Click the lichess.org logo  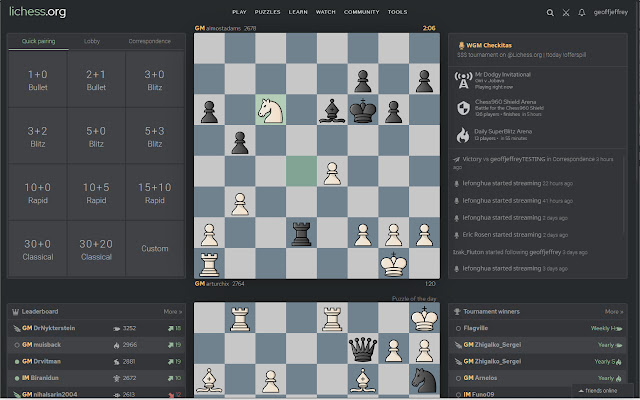click(x=38, y=12)
